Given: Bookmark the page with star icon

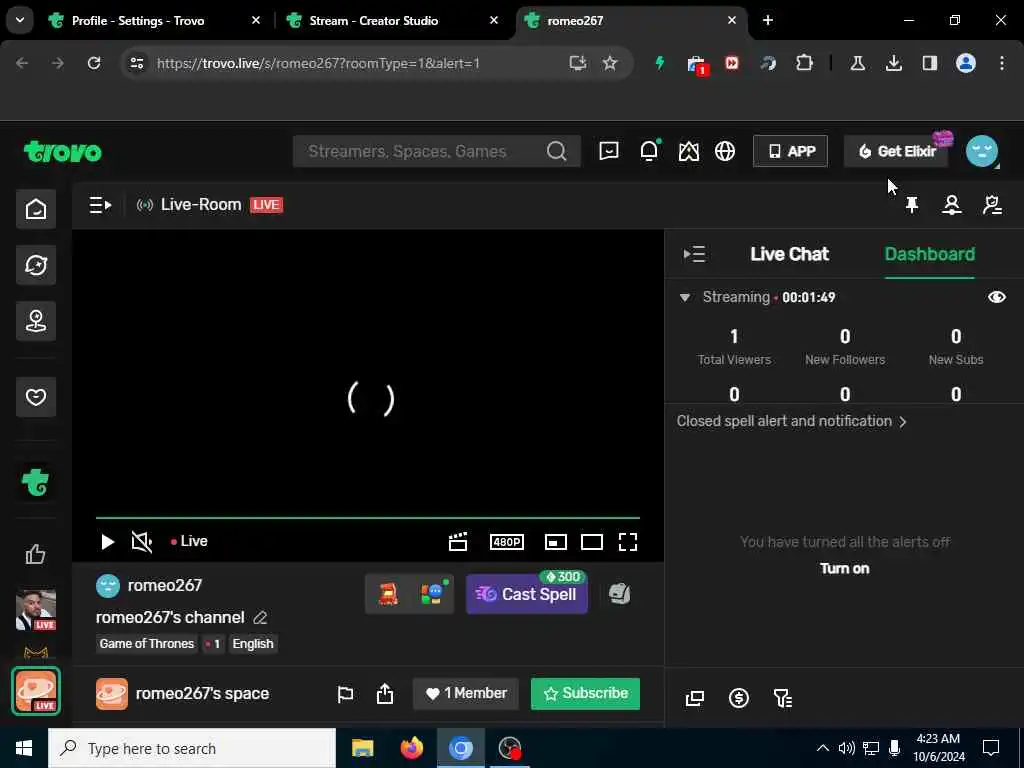Looking at the screenshot, I should [609, 63].
